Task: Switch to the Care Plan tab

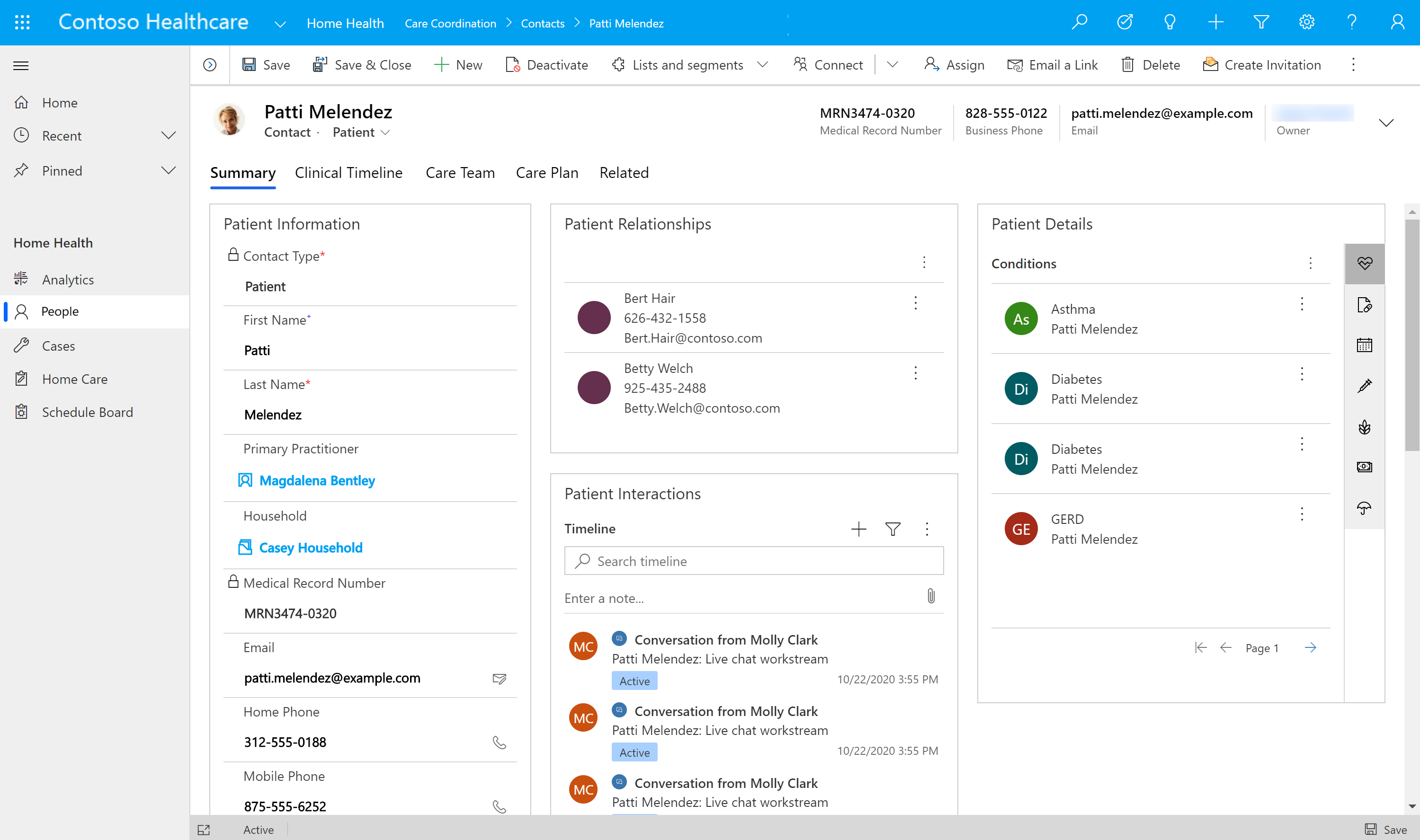Action: [547, 173]
